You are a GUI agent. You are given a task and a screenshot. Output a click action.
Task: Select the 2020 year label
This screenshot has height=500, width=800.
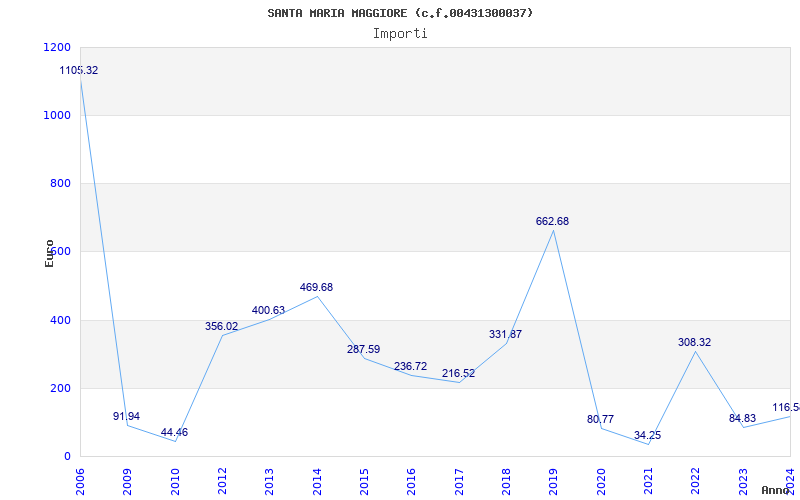coord(601,482)
